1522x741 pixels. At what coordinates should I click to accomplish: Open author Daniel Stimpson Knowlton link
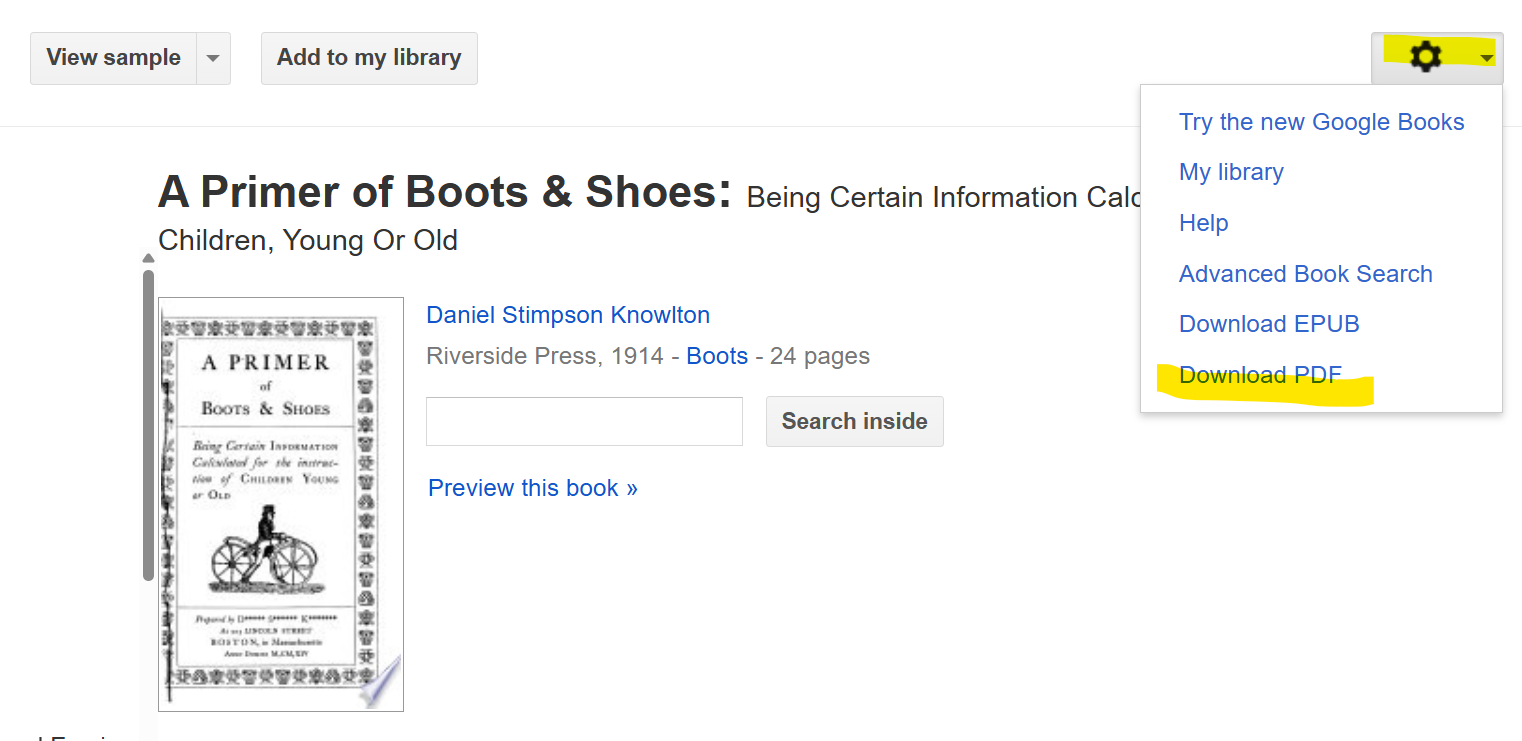568,315
